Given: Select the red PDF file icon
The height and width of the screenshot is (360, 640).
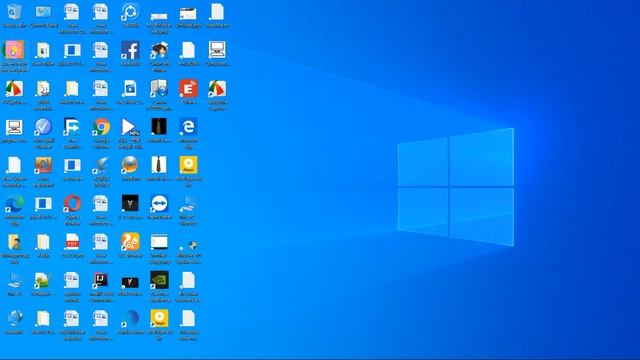Looking at the screenshot, I should pyautogui.click(x=72, y=242).
